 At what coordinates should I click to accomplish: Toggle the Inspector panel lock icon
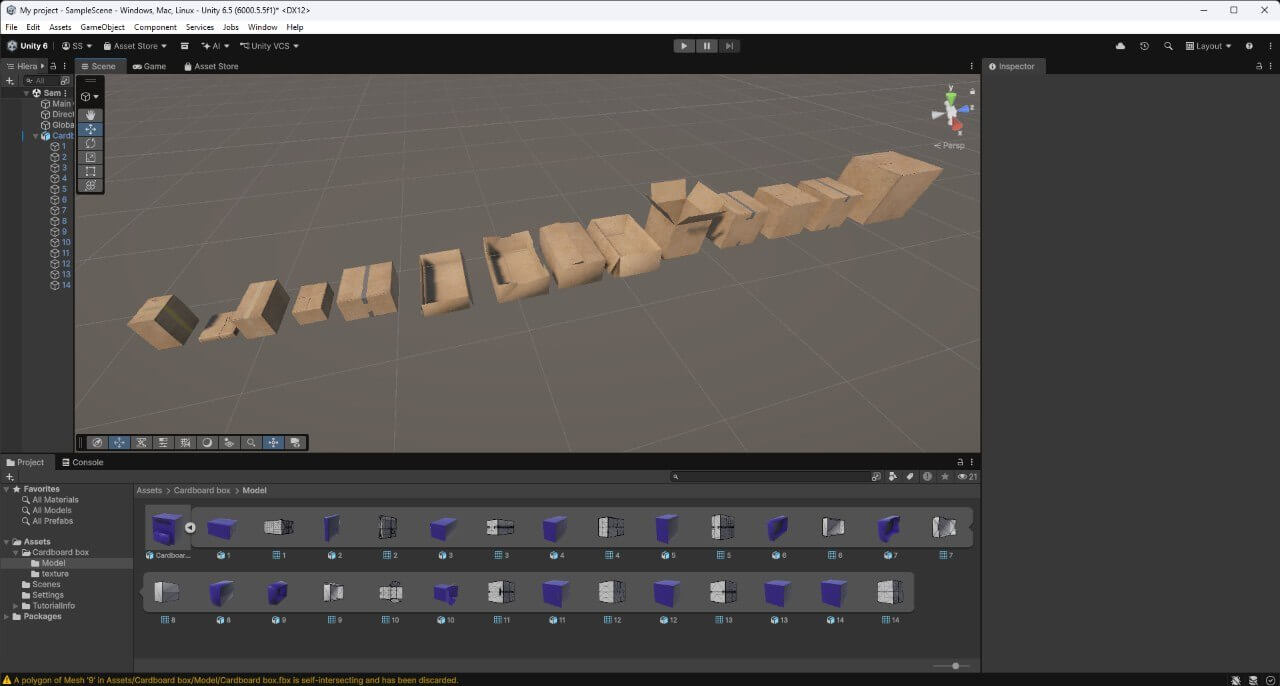click(x=1259, y=66)
